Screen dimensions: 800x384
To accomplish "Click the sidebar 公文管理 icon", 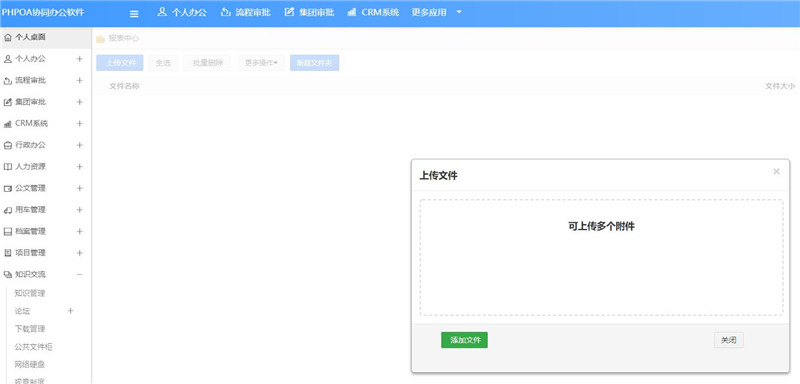I will point(8,189).
